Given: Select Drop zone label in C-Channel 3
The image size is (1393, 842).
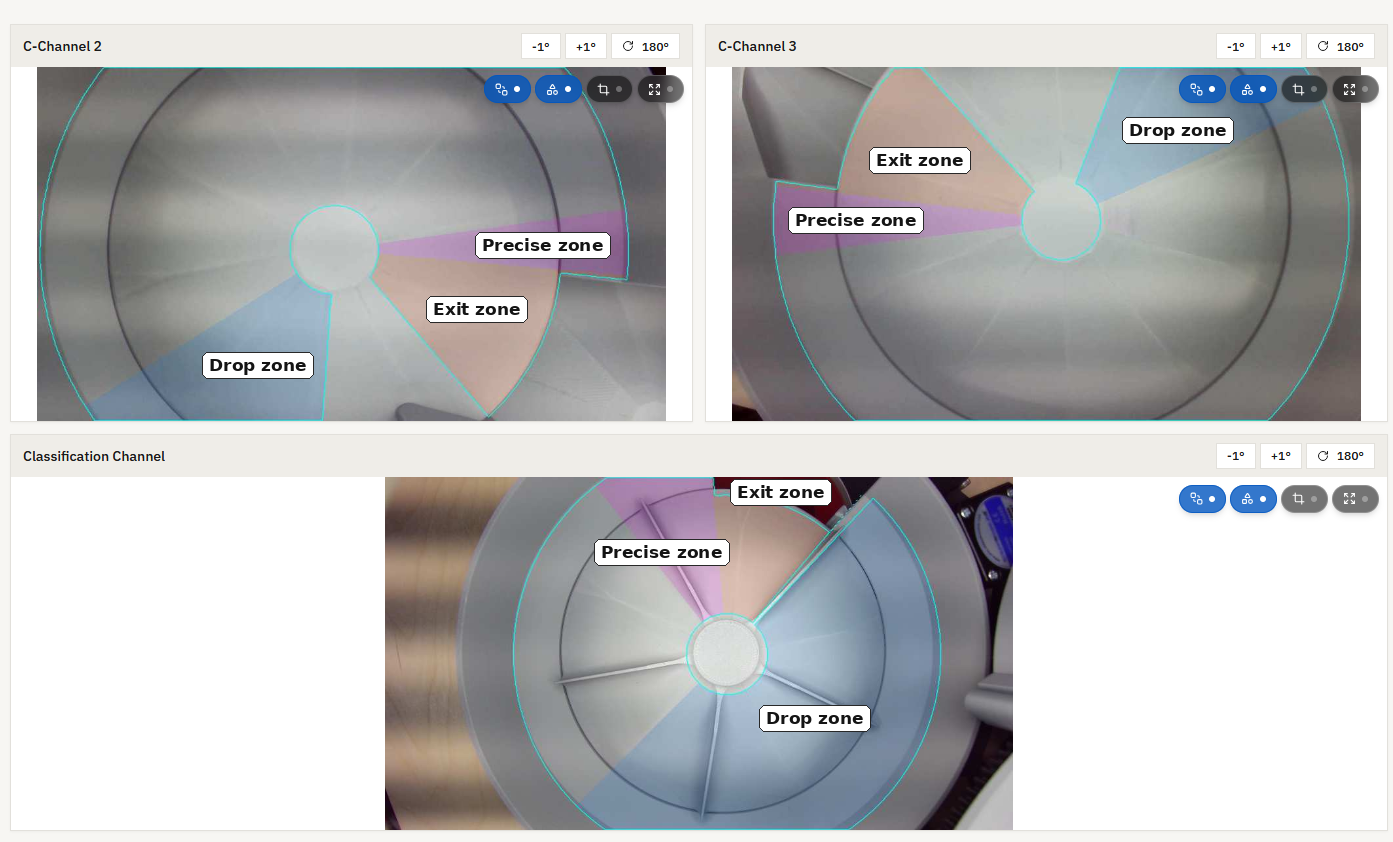Looking at the screenshot, I should tap(1177, 130).
